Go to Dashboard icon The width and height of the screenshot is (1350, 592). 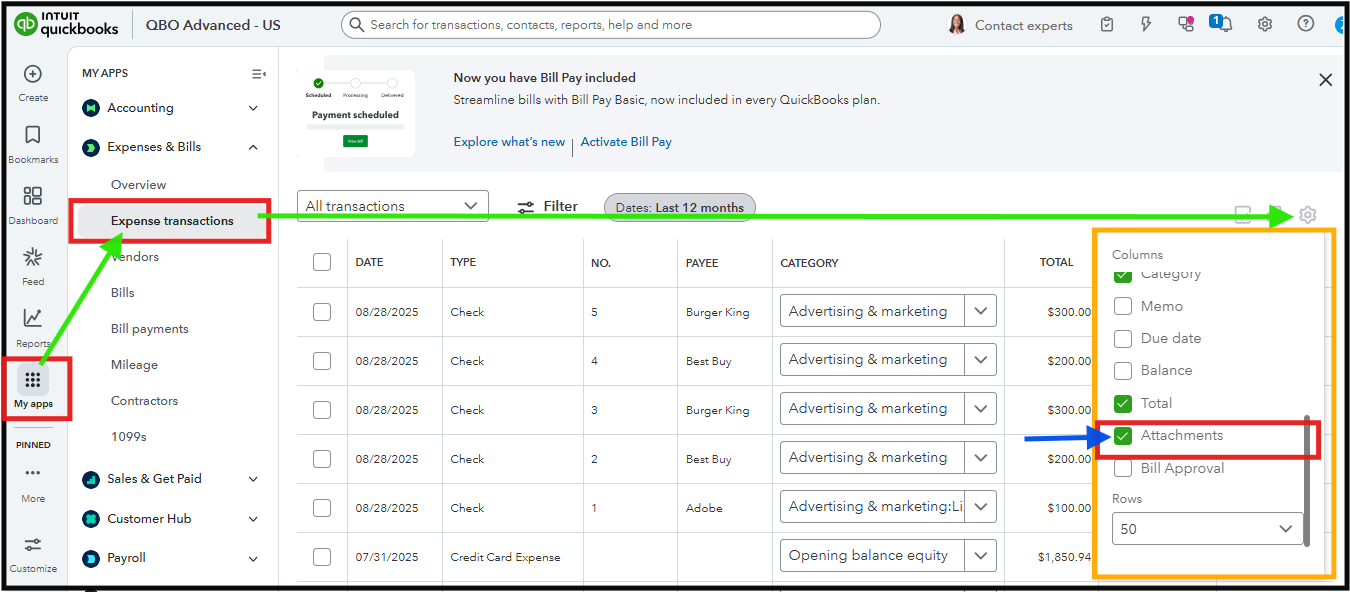click(33, 196)
